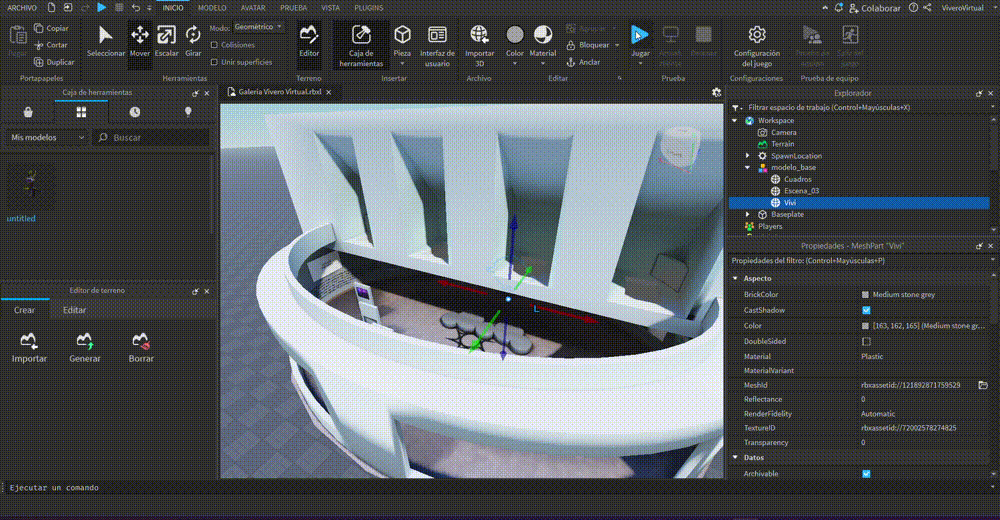1000x520 pixels.
Task: Click the BrickColor grey color swatch
Action: pyautogui.click(x=866, y=295)
